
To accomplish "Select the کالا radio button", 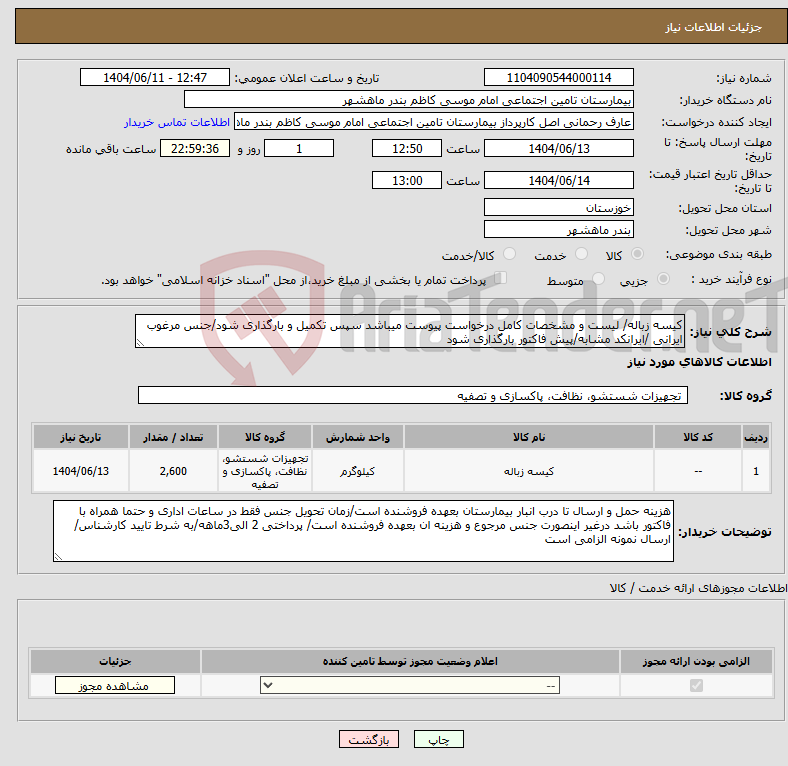I will pyautogui.click(x=637, y=254).
